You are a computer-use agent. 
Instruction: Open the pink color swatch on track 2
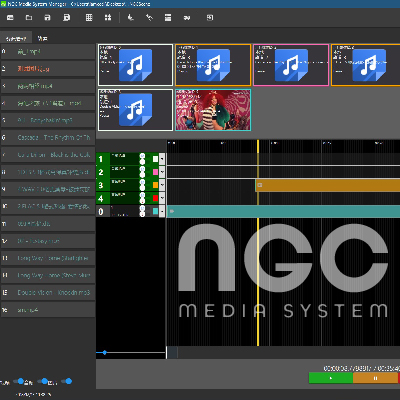click(155, 172)
